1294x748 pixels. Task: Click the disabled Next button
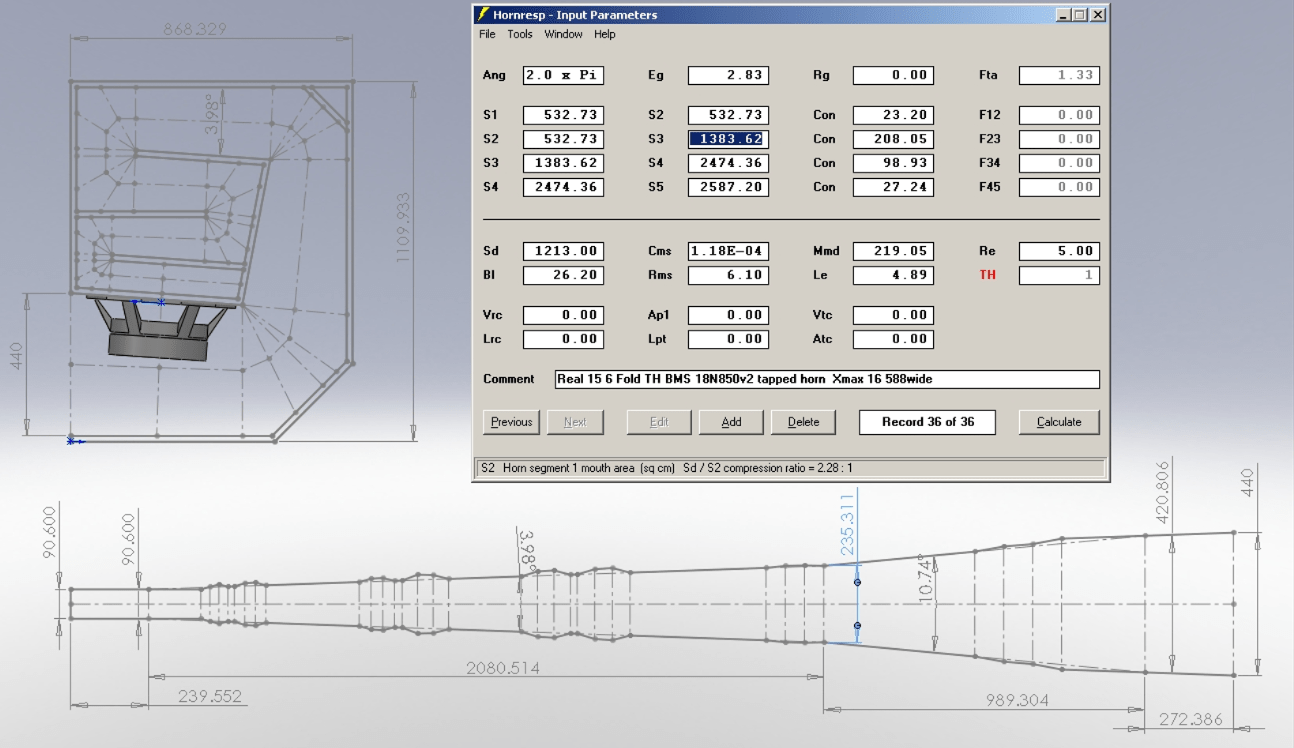click(575, 422)
